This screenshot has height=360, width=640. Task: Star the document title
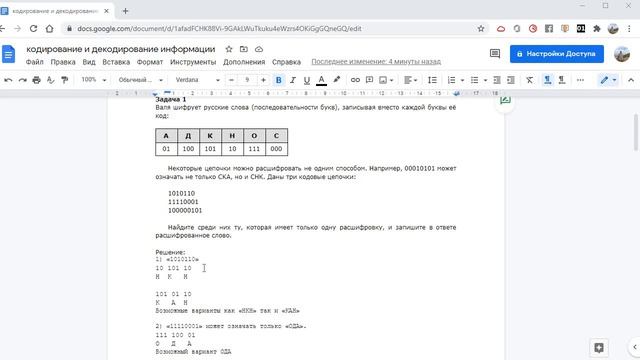(229, 49)
